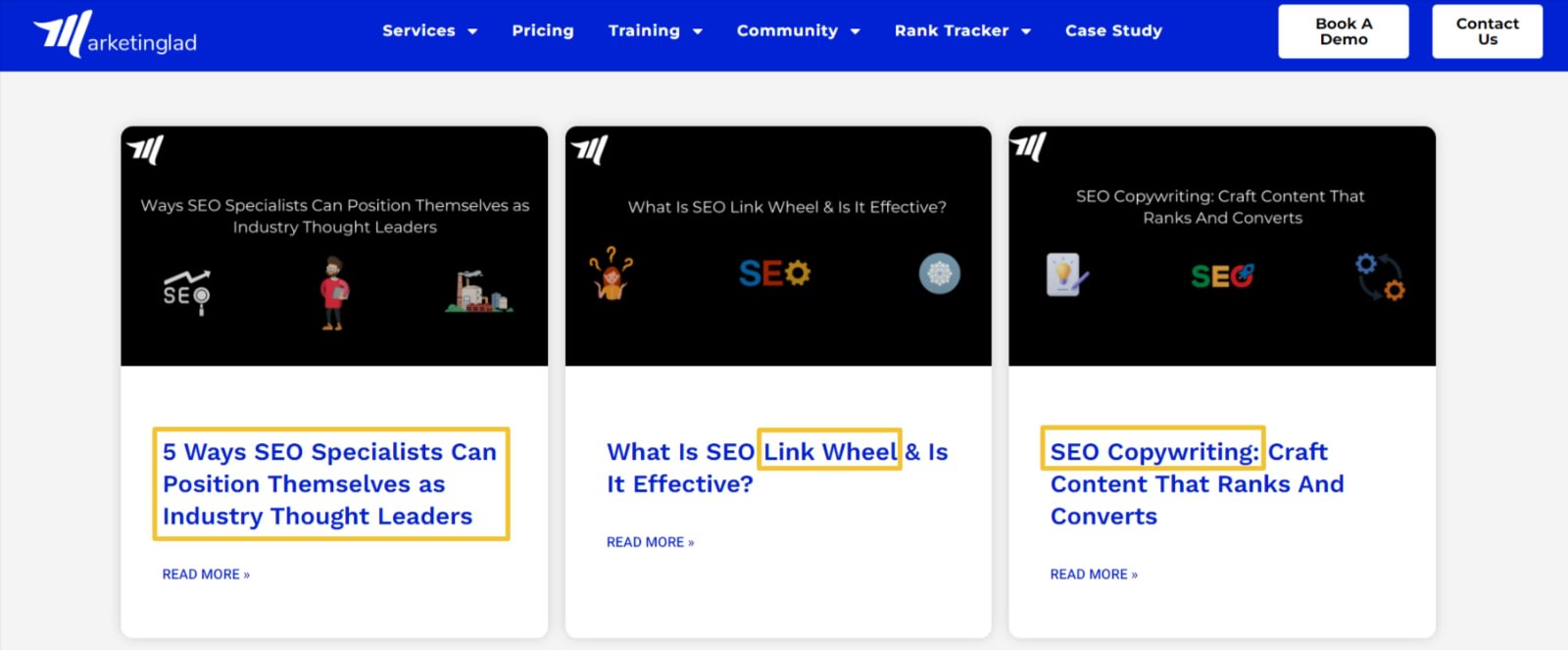Click the man holding a book illustration
Viewport: 1568px width, 650px height.
pyautogui.click(x=333, y=293)
